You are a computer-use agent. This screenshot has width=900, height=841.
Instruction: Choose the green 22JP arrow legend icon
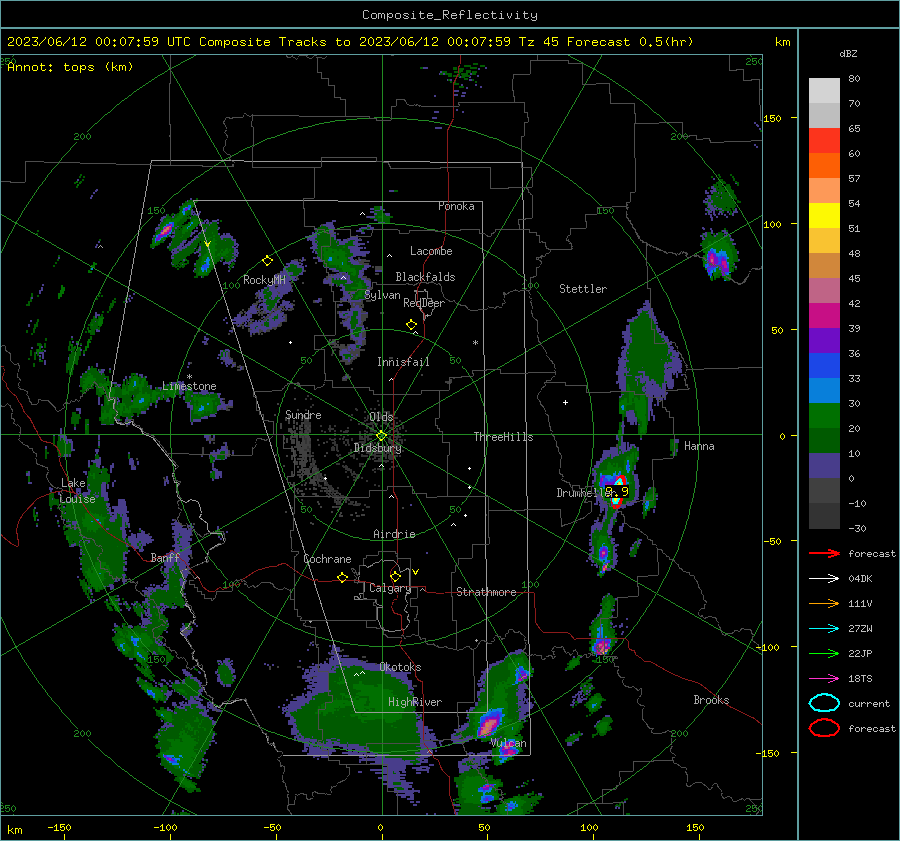coord(824,653)
